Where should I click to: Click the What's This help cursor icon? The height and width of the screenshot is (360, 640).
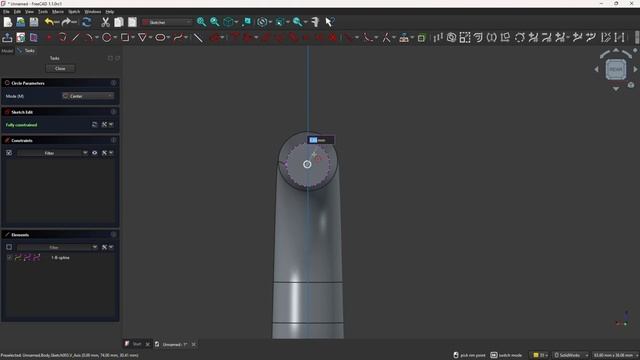[329, 22]
